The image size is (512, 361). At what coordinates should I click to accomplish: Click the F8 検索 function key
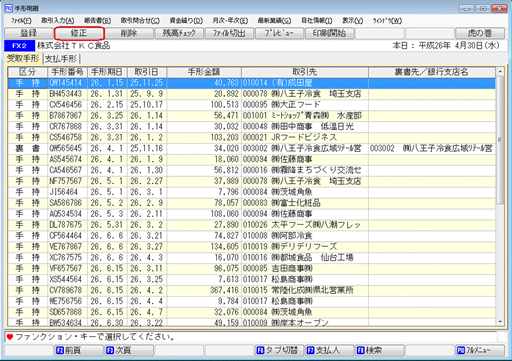pos(379,350)
